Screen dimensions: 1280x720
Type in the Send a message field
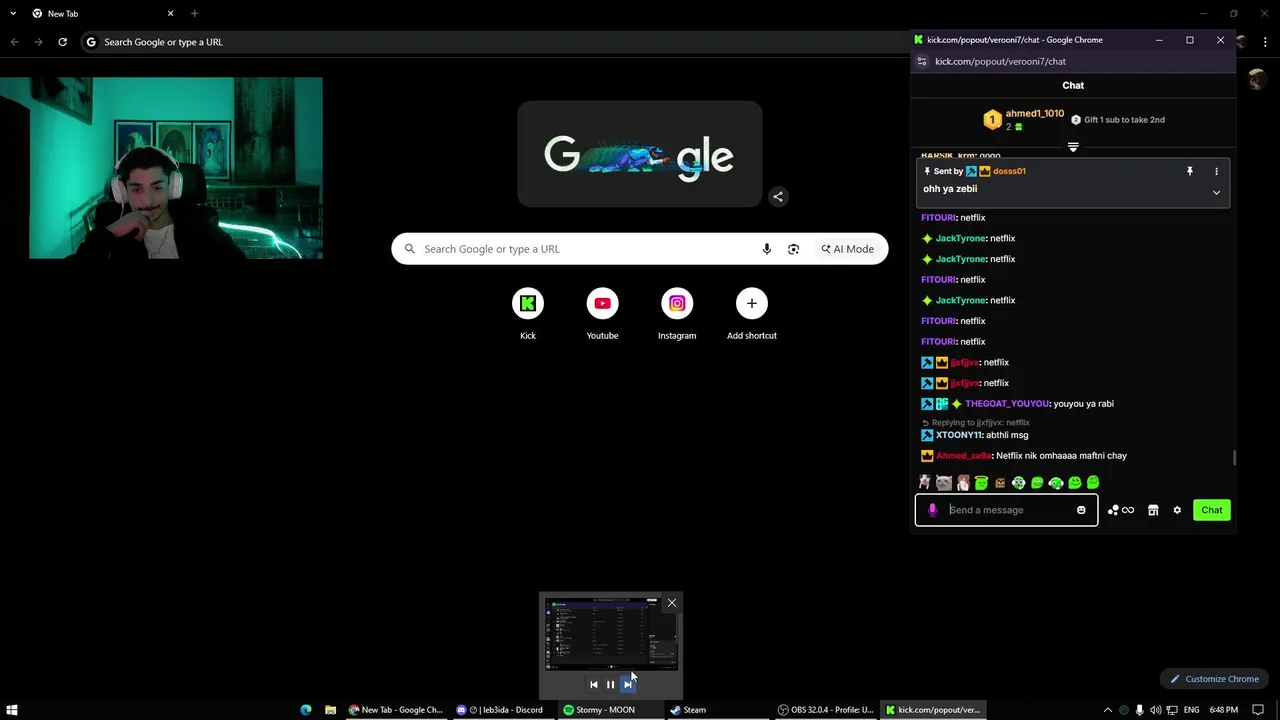[x=1006, y=510]
